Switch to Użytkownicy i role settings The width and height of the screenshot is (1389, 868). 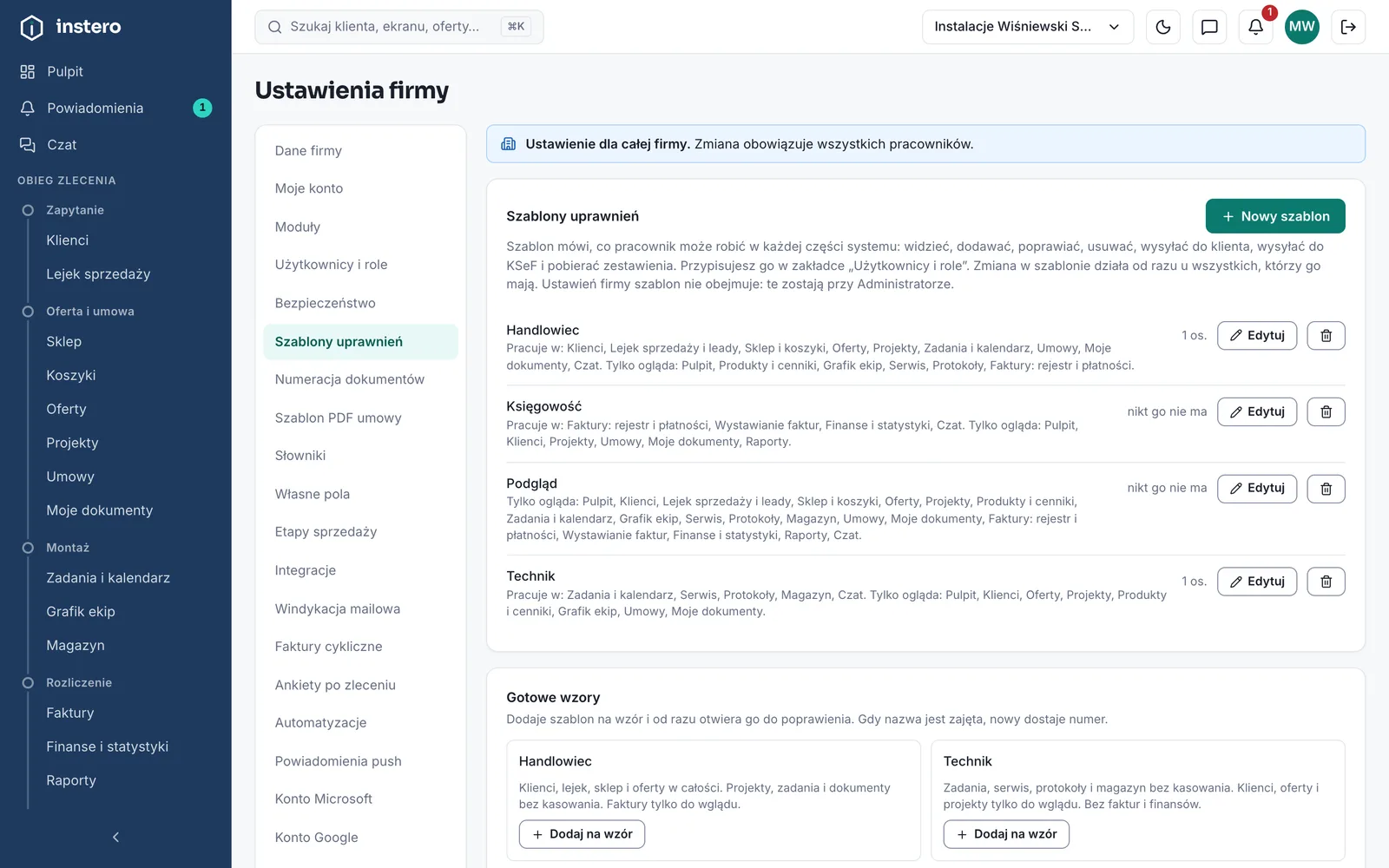point(360,265)
